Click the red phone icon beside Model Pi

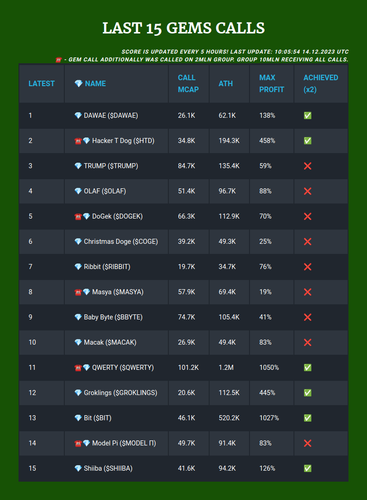[78, 444]
